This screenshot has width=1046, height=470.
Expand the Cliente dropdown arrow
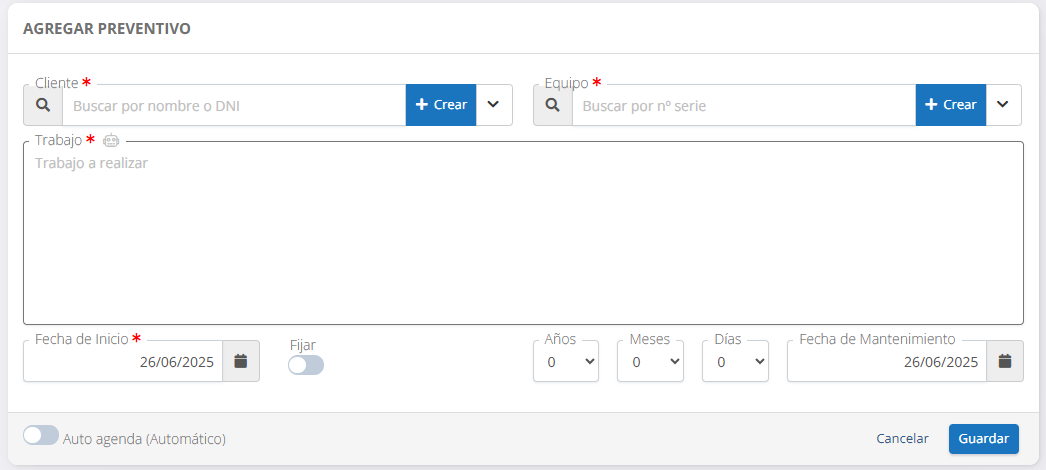coord(494,105)
